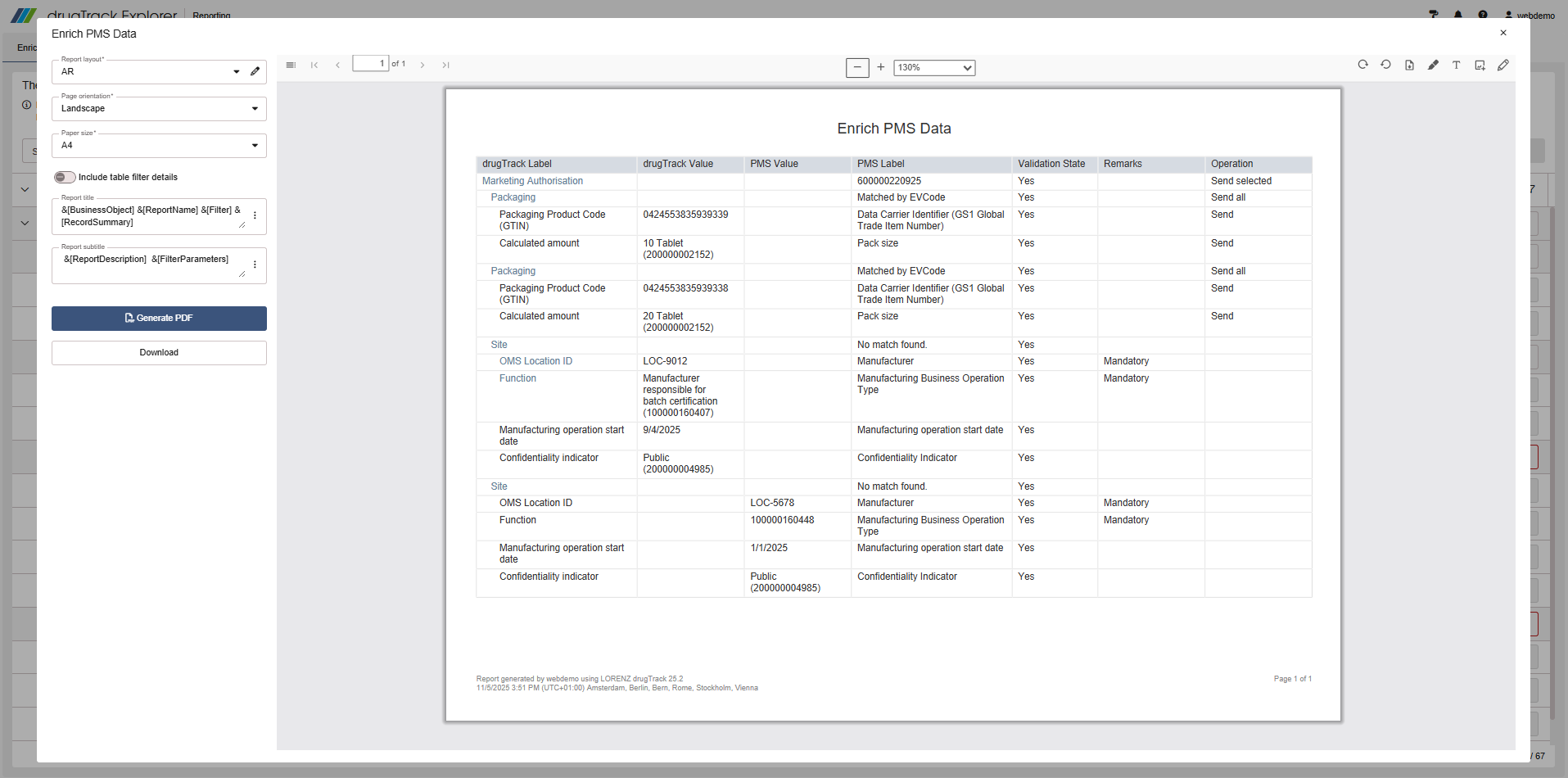Open the notifications bell icon
1568x778 pixels.
1458,15
